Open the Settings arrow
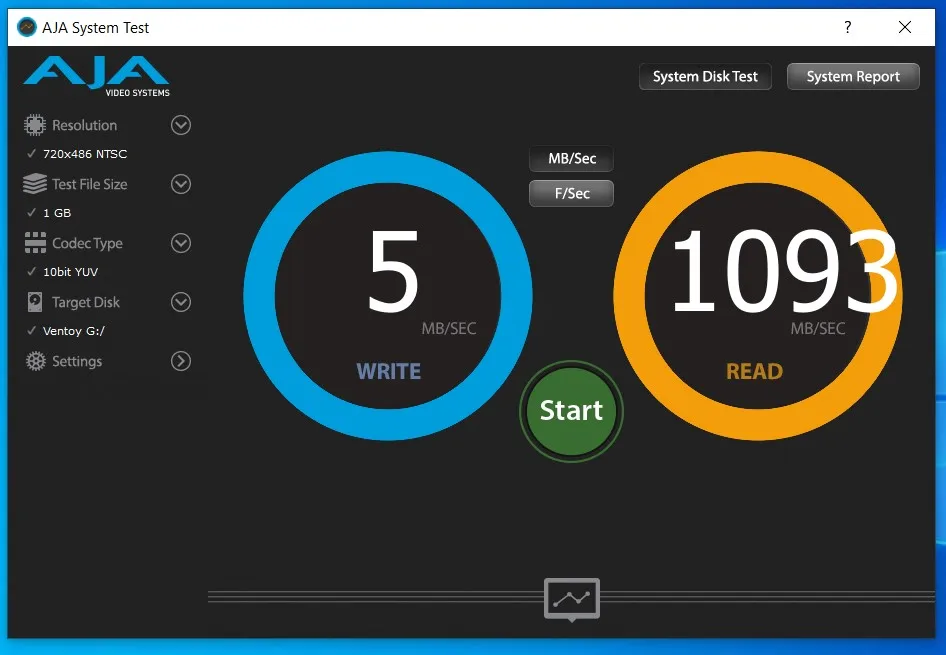The height and width of the screenshot is (655, 946). (x=181, y=361)
